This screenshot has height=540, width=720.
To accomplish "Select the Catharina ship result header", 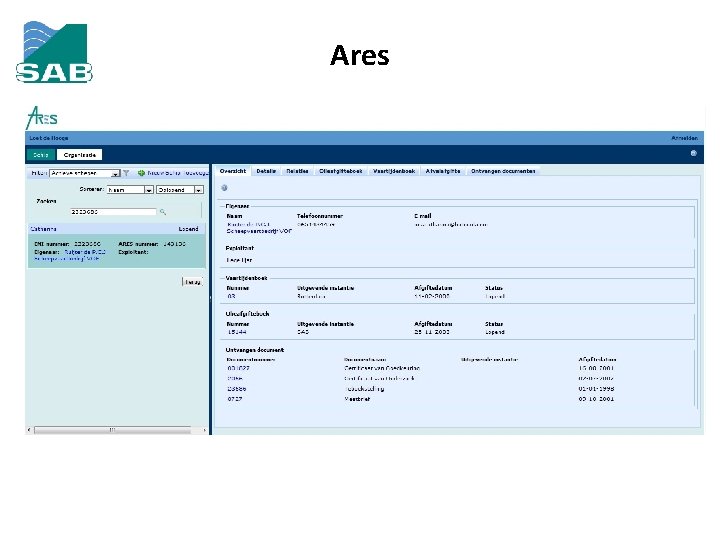I will [x=117, y=229].
